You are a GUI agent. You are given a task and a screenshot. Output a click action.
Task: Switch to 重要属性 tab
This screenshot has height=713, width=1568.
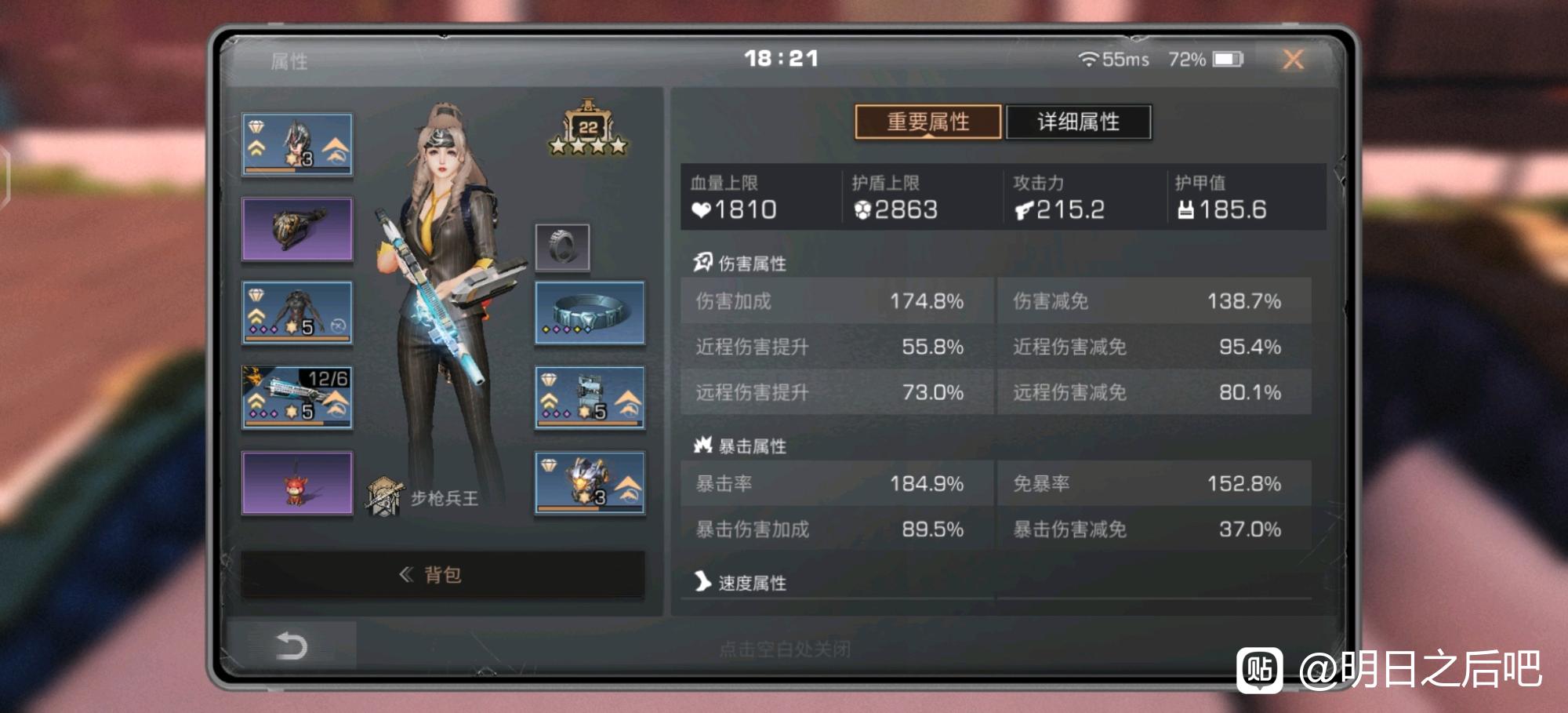[928, 122]
